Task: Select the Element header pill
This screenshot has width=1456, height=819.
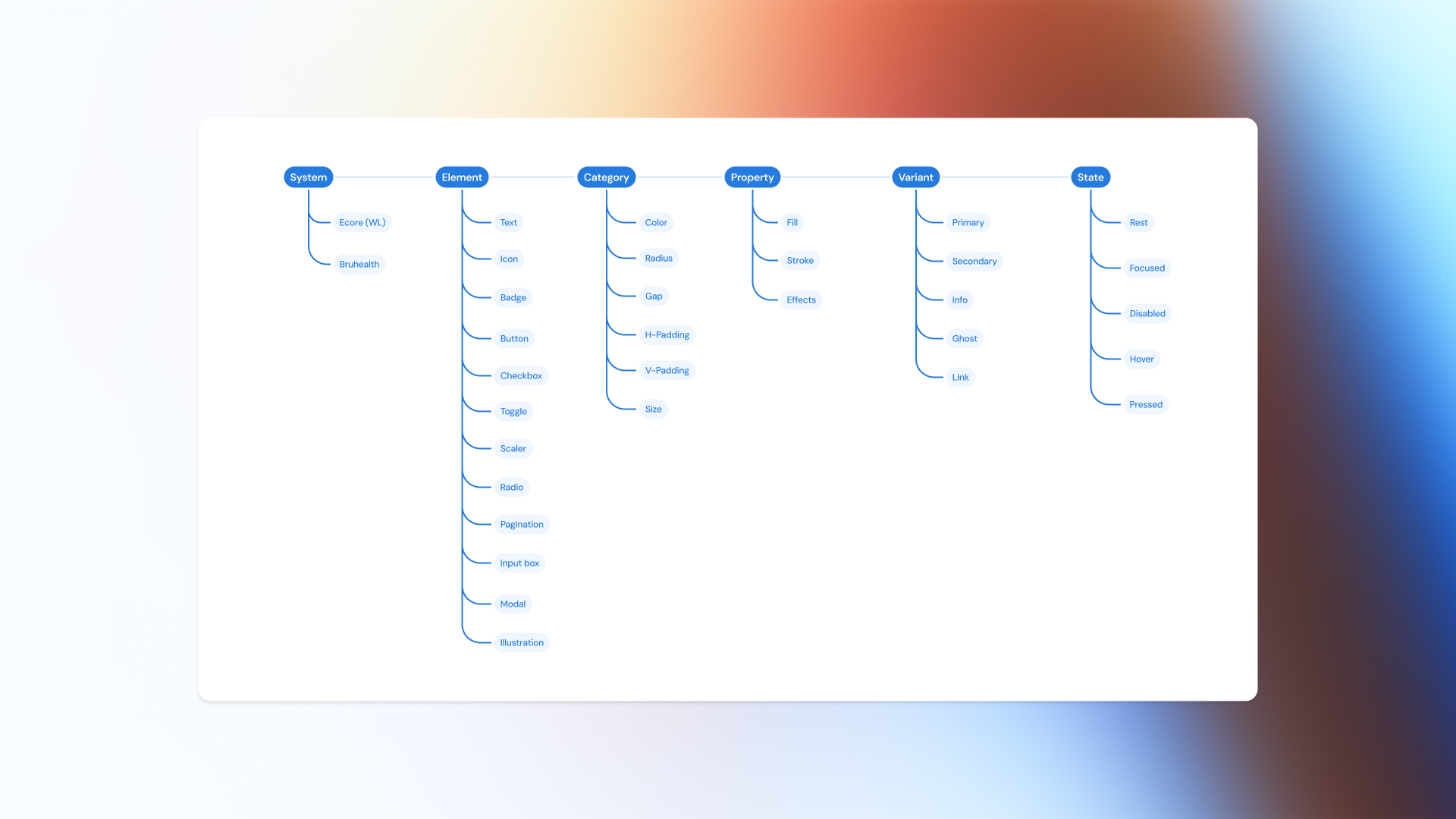Action: click(x=461, y=177)
